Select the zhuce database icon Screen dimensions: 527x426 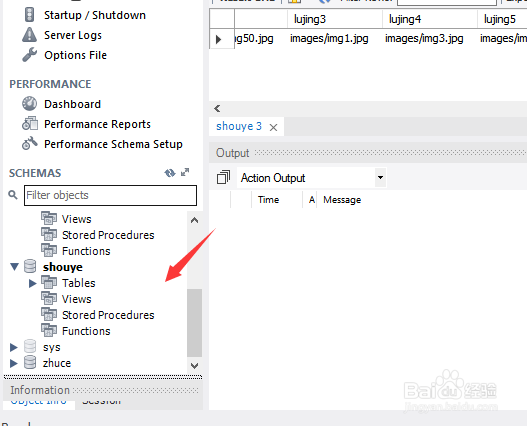tap(30, 362)
